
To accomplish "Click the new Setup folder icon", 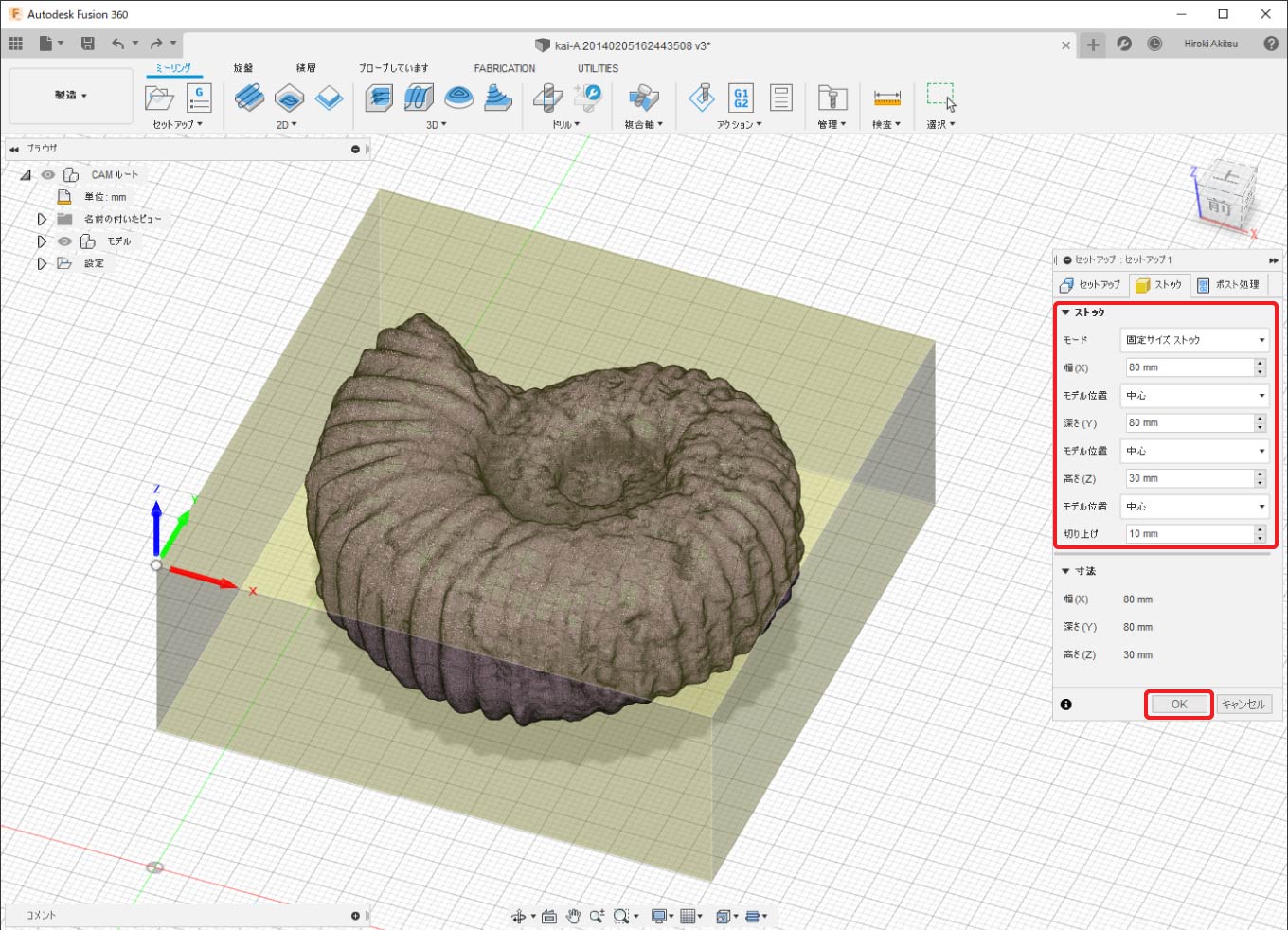I will coord(159,98).
